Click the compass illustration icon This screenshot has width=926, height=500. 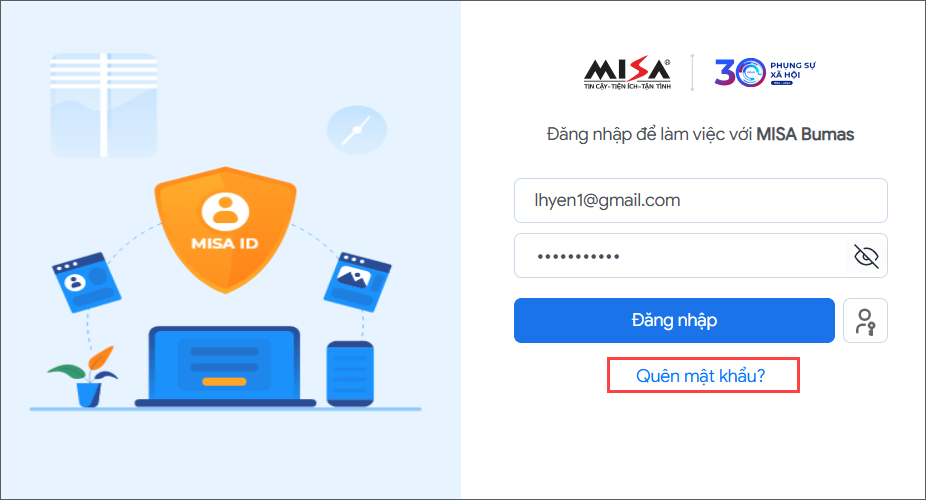tap(357, 130)
